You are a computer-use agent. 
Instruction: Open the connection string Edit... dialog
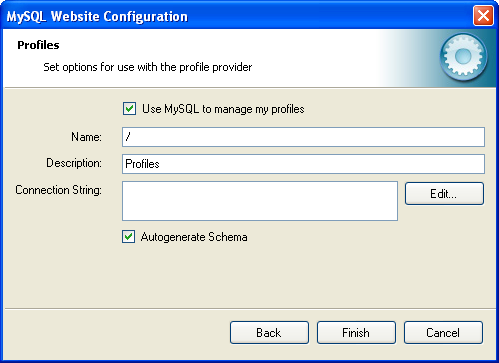(444, 193)
